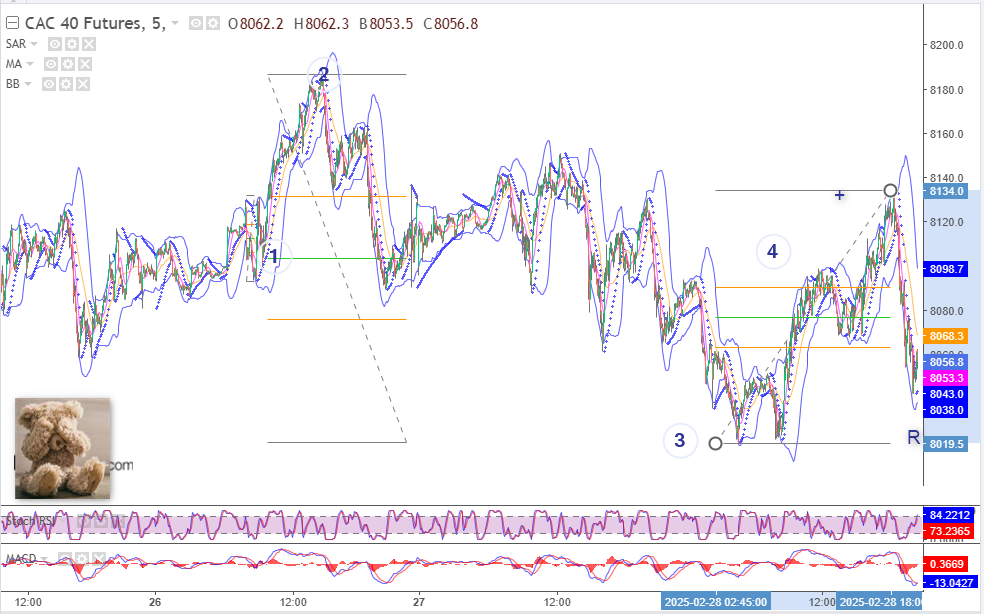Grab the lower anchor circle beside wave 3
984x614 pixels.
(715, 444)
